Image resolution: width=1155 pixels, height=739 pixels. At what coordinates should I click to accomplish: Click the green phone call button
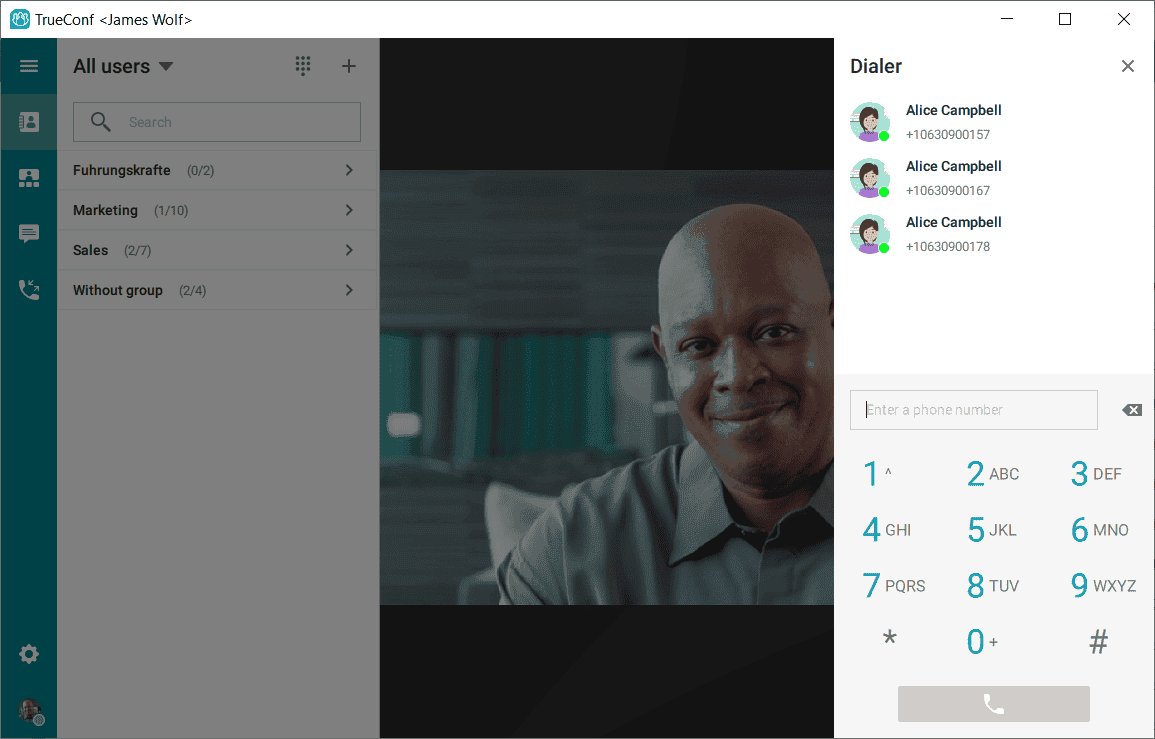tap(993, 704)
